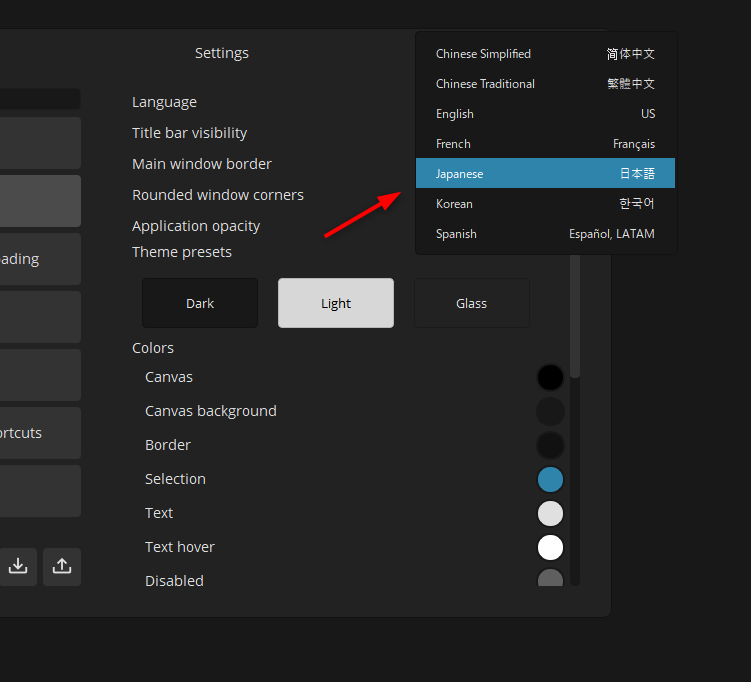Pick Korean from language list

pos(545,204)
